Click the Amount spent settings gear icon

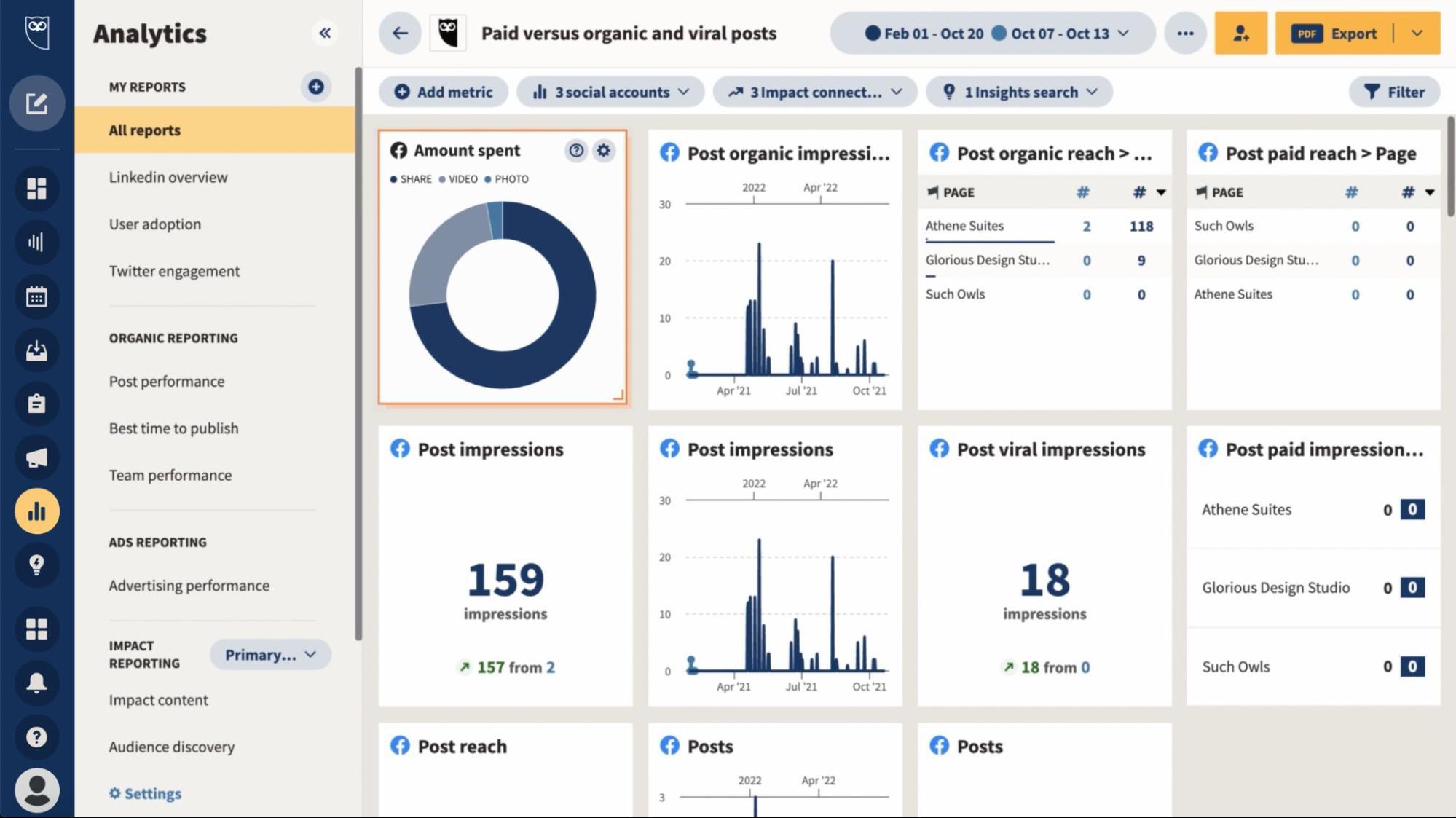pos(604,150)
